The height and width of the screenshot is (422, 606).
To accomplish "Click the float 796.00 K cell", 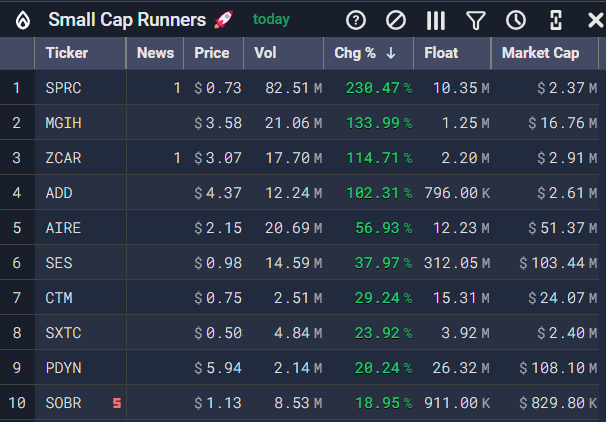I will [x=457, y=193].
